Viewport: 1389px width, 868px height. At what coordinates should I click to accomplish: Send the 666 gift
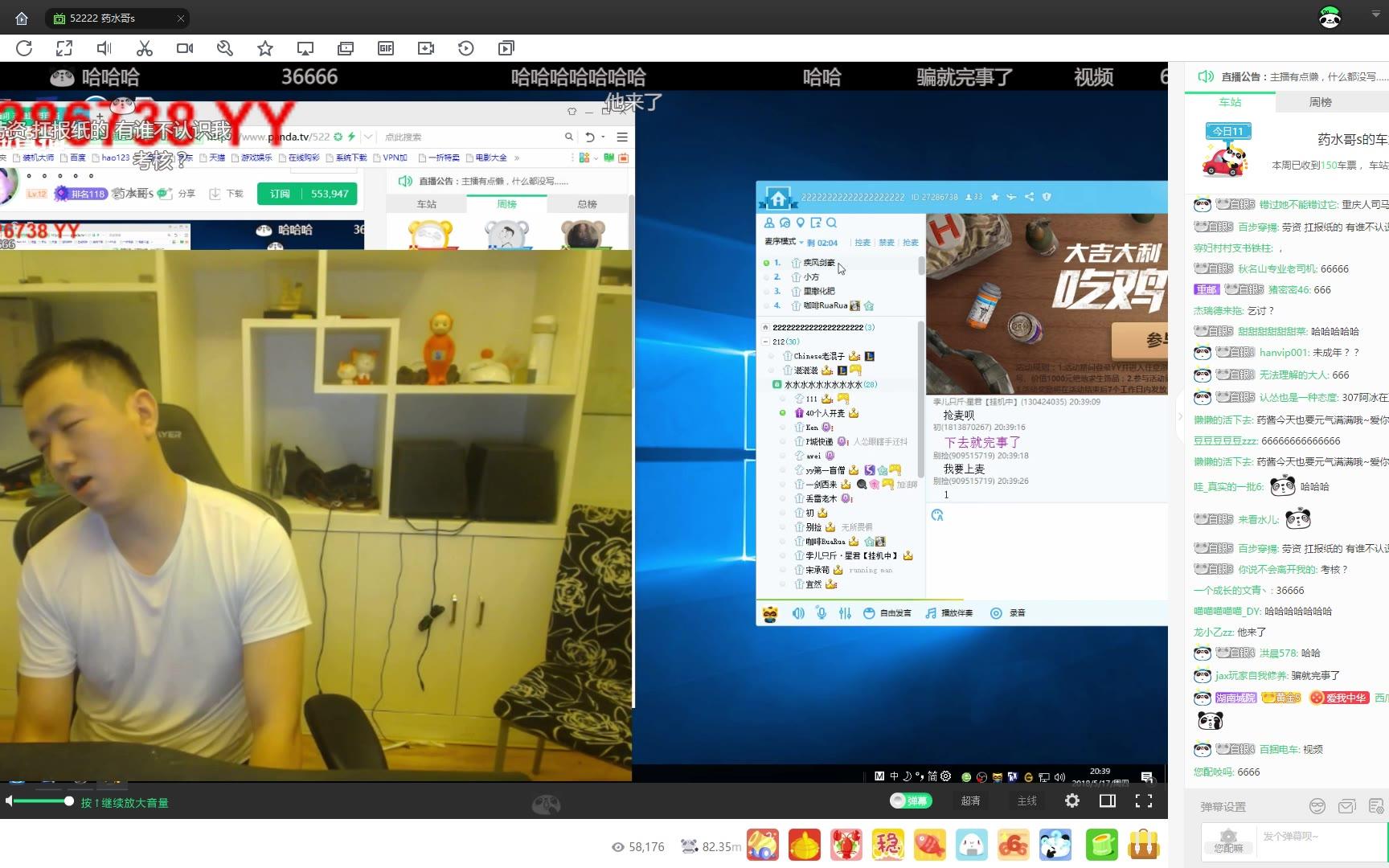1014,845
